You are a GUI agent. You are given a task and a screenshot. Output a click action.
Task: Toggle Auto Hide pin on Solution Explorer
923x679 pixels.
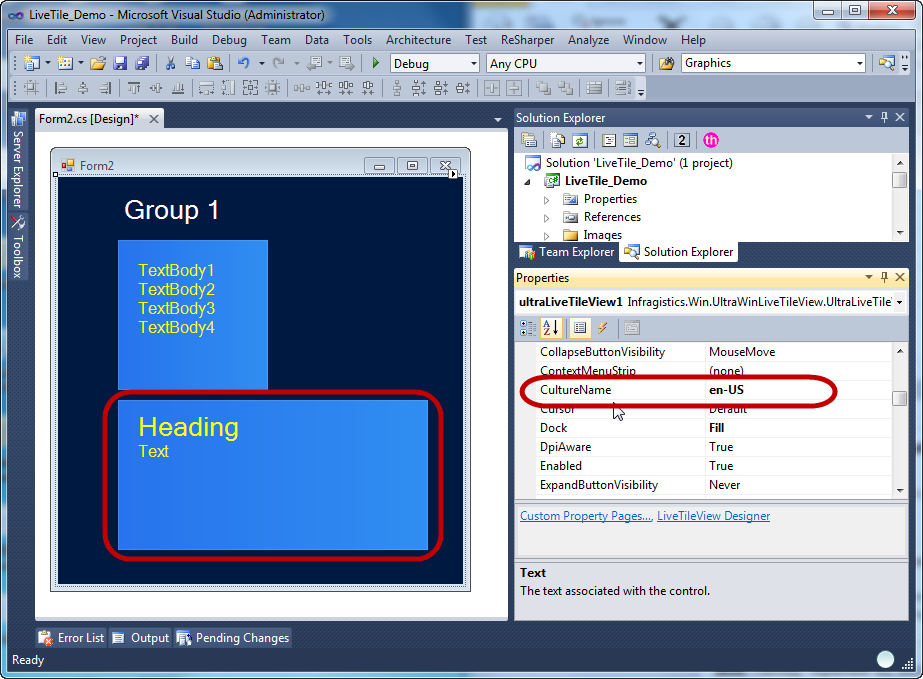(x=885, y=117)
